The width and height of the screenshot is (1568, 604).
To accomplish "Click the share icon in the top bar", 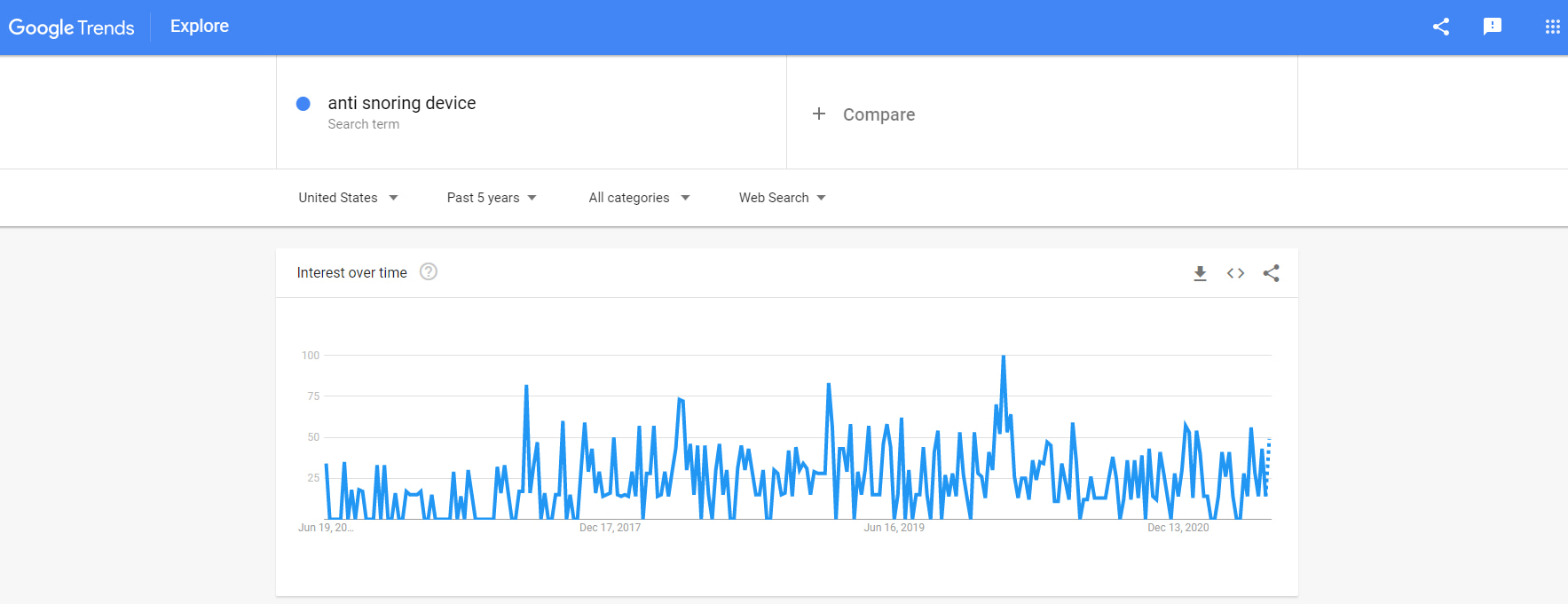I will click(x=1440, y=27).
